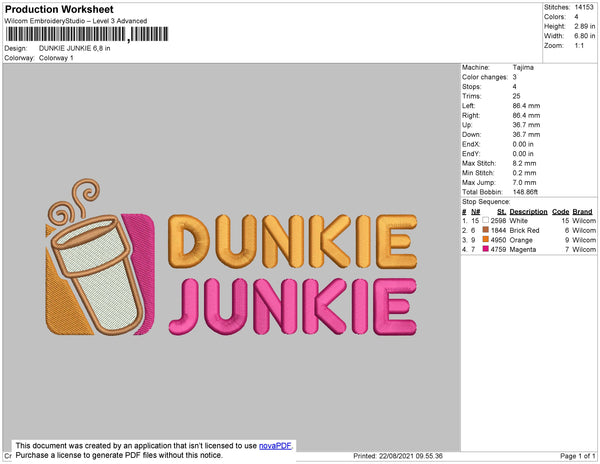Viewport: 600px width, 464px height.
Task: Select the Brick Red thread color swatch
Action: coord(486,230)
